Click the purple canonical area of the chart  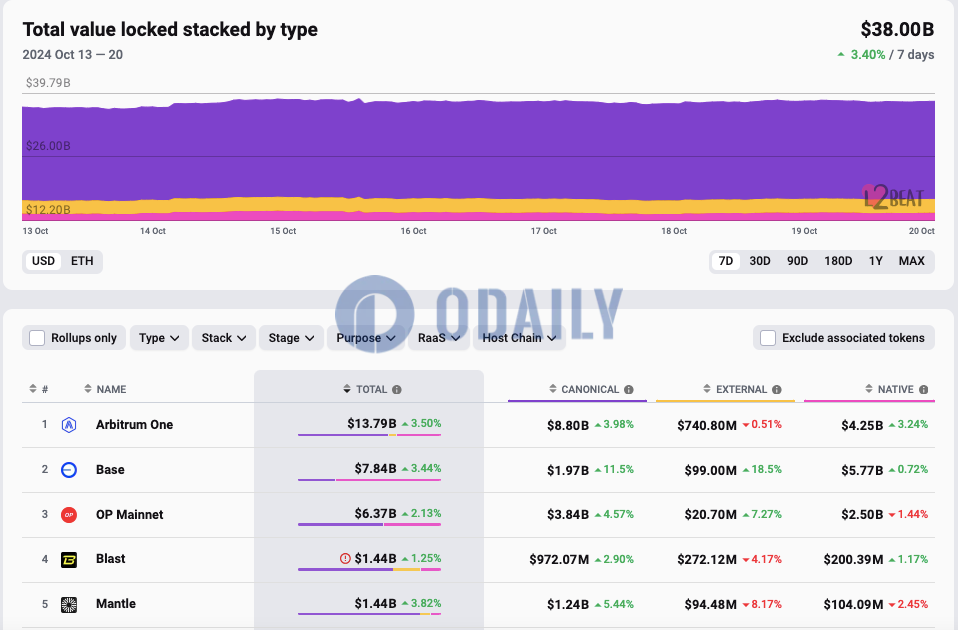click(x=478, y=150)
